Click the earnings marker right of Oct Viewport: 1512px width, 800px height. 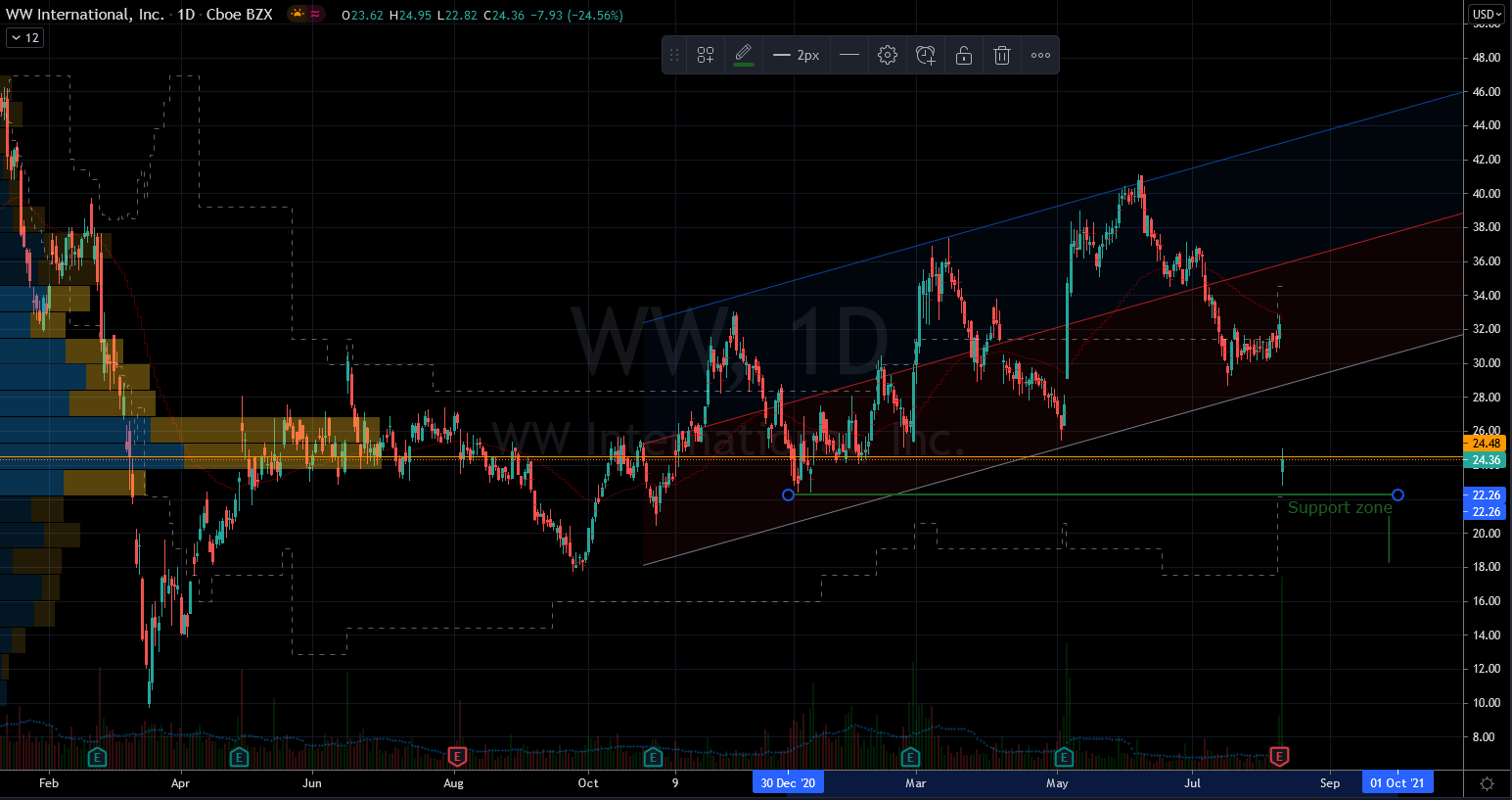click(x=653, y=756)
